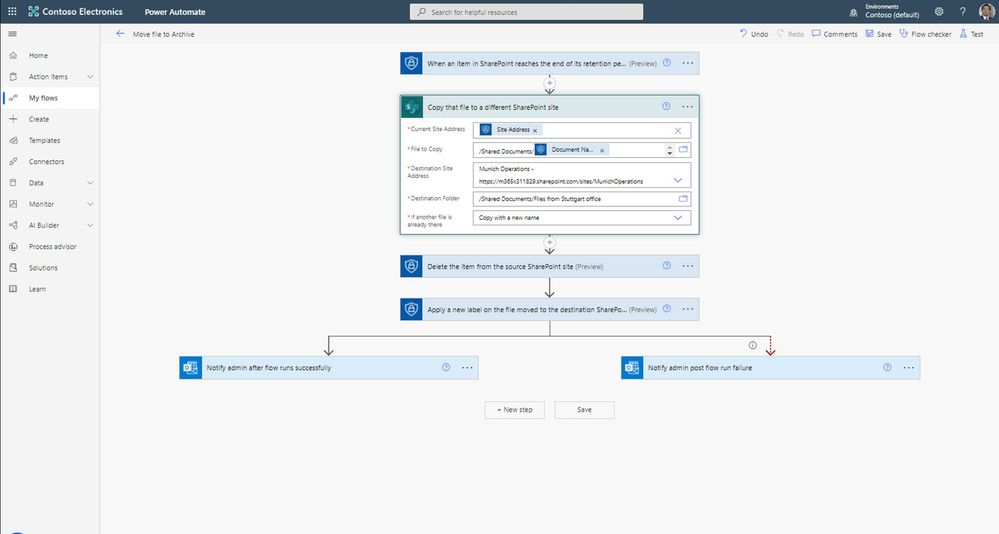This screenshot has width=999, height=534.
Task: Click Test in the top toolbar
Action: pos(972,34)
